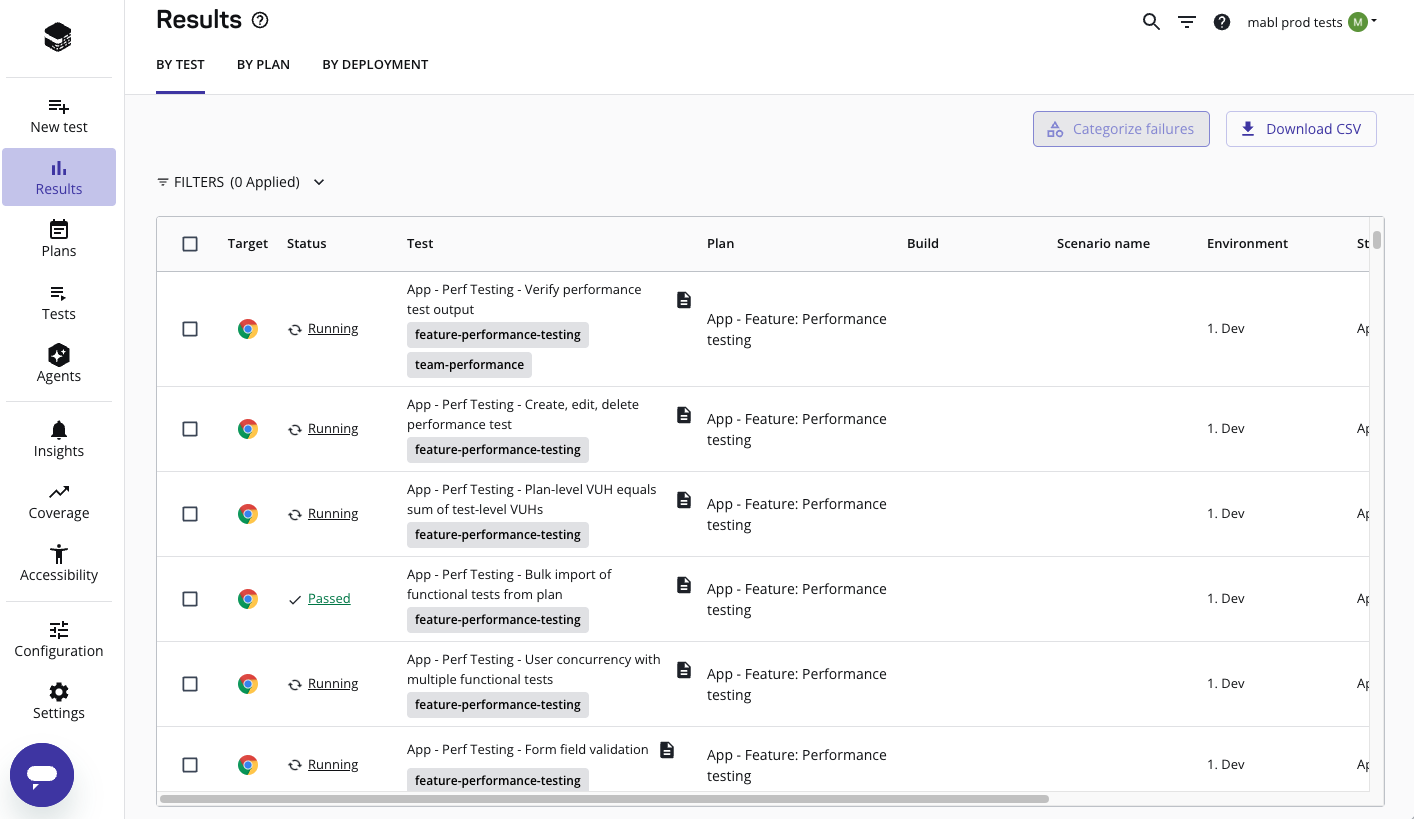Open the help question mark icon beside Results

260,20
